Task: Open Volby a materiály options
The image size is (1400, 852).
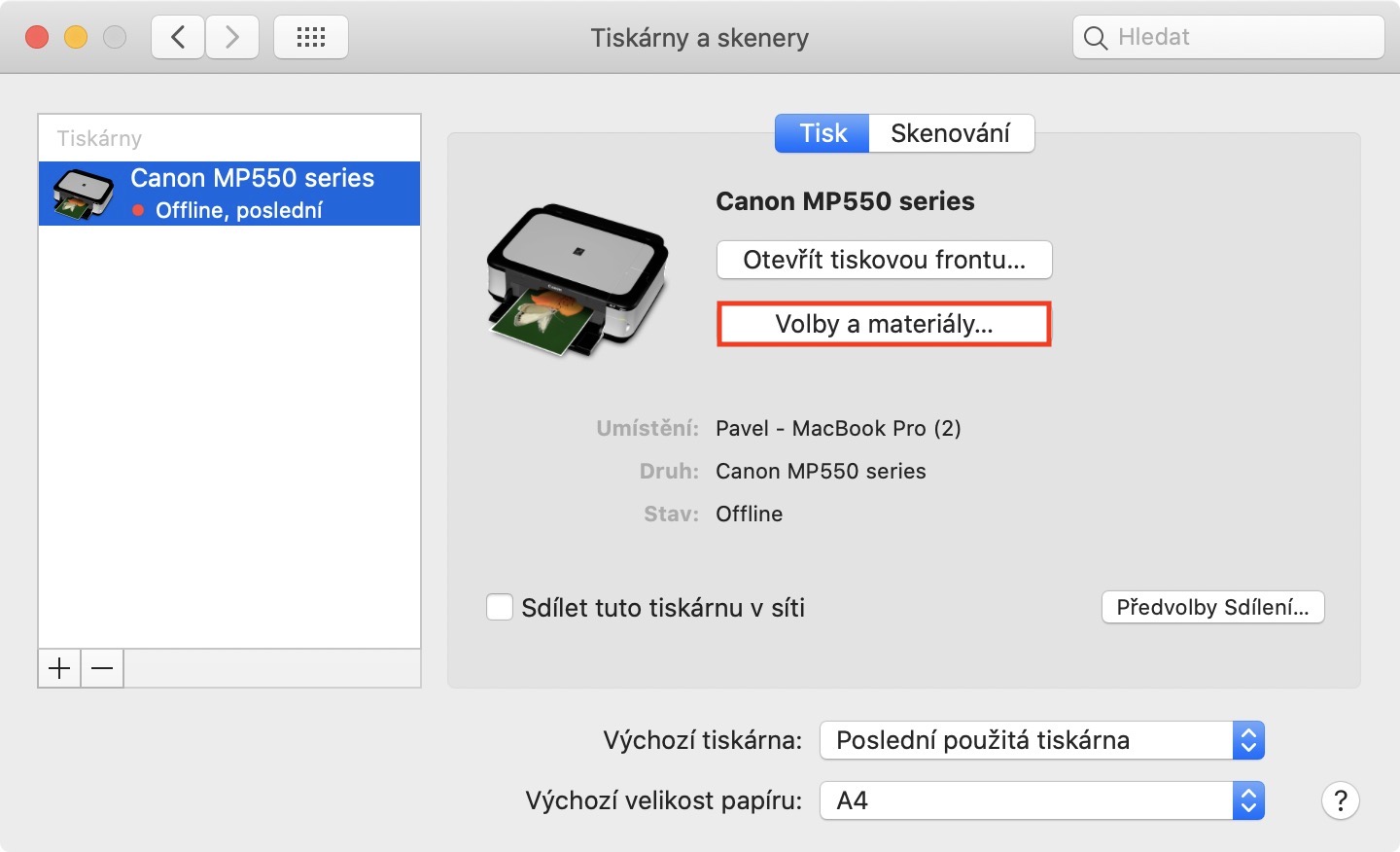Action: click(x=884, y=324)
